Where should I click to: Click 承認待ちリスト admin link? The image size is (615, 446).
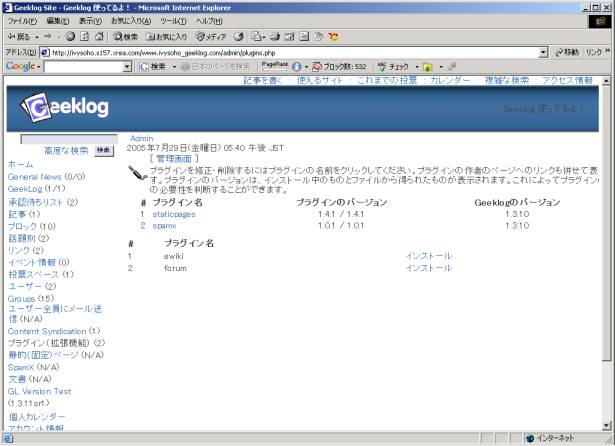[36, 202]
